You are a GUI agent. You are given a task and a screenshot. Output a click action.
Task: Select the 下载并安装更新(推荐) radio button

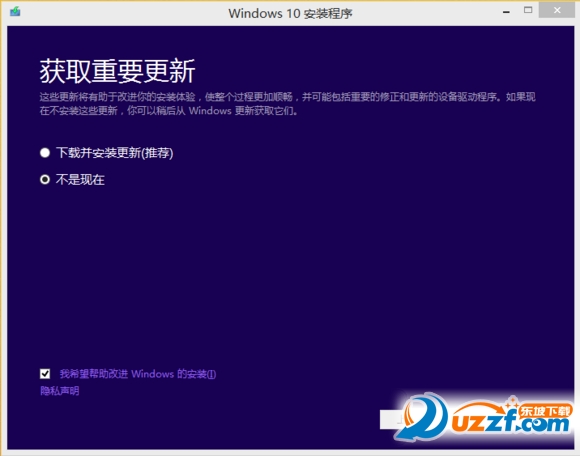[45, 153]
